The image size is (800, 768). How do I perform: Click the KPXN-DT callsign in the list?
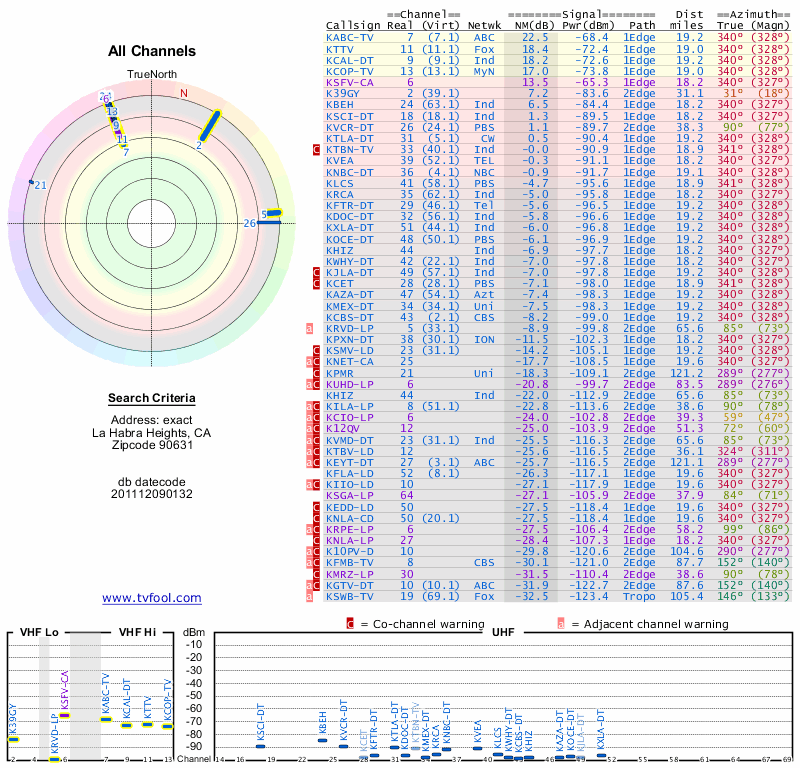pyautogui.click(x=350, y=338)
